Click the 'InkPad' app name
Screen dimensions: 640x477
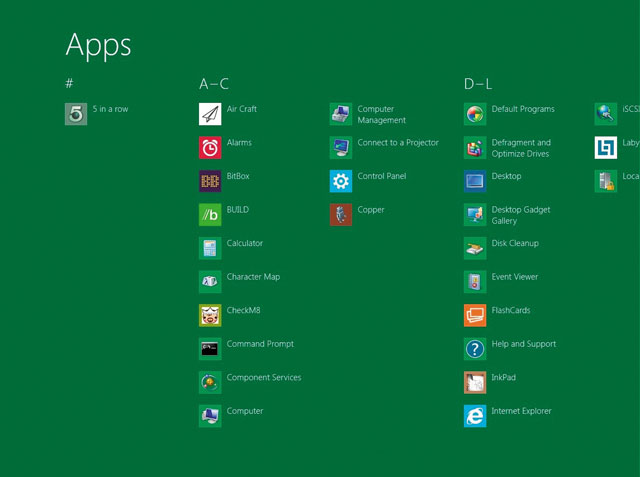[x=504, y=377]
